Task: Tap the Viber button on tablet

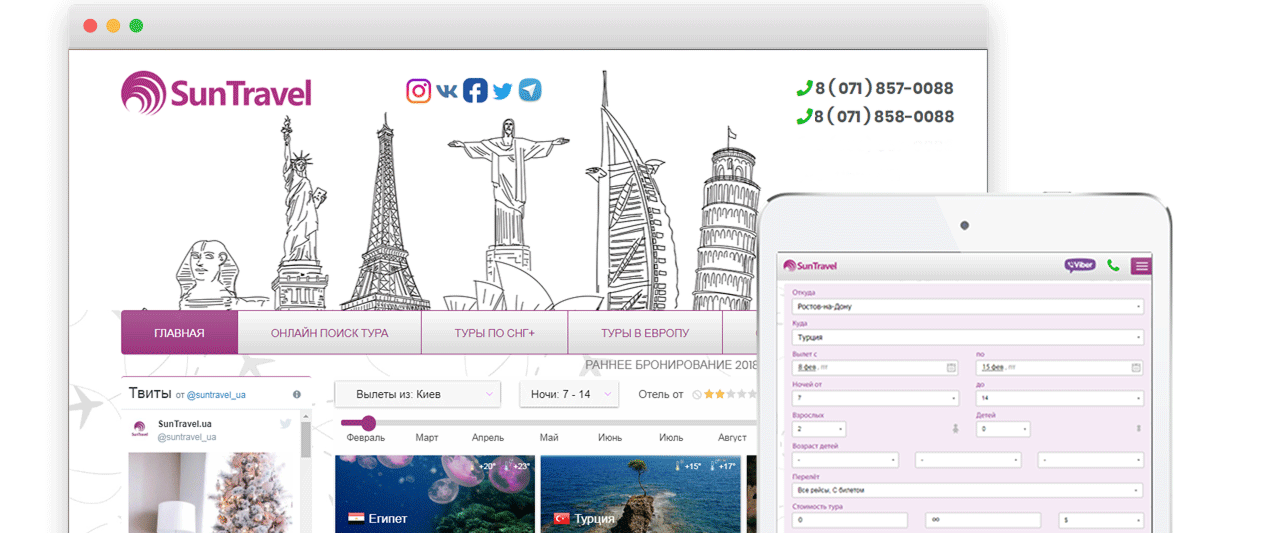Action: [1080, 266]
